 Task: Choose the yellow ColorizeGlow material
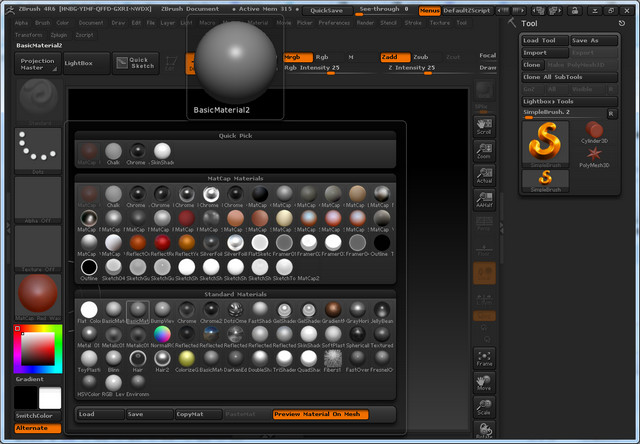187,359
